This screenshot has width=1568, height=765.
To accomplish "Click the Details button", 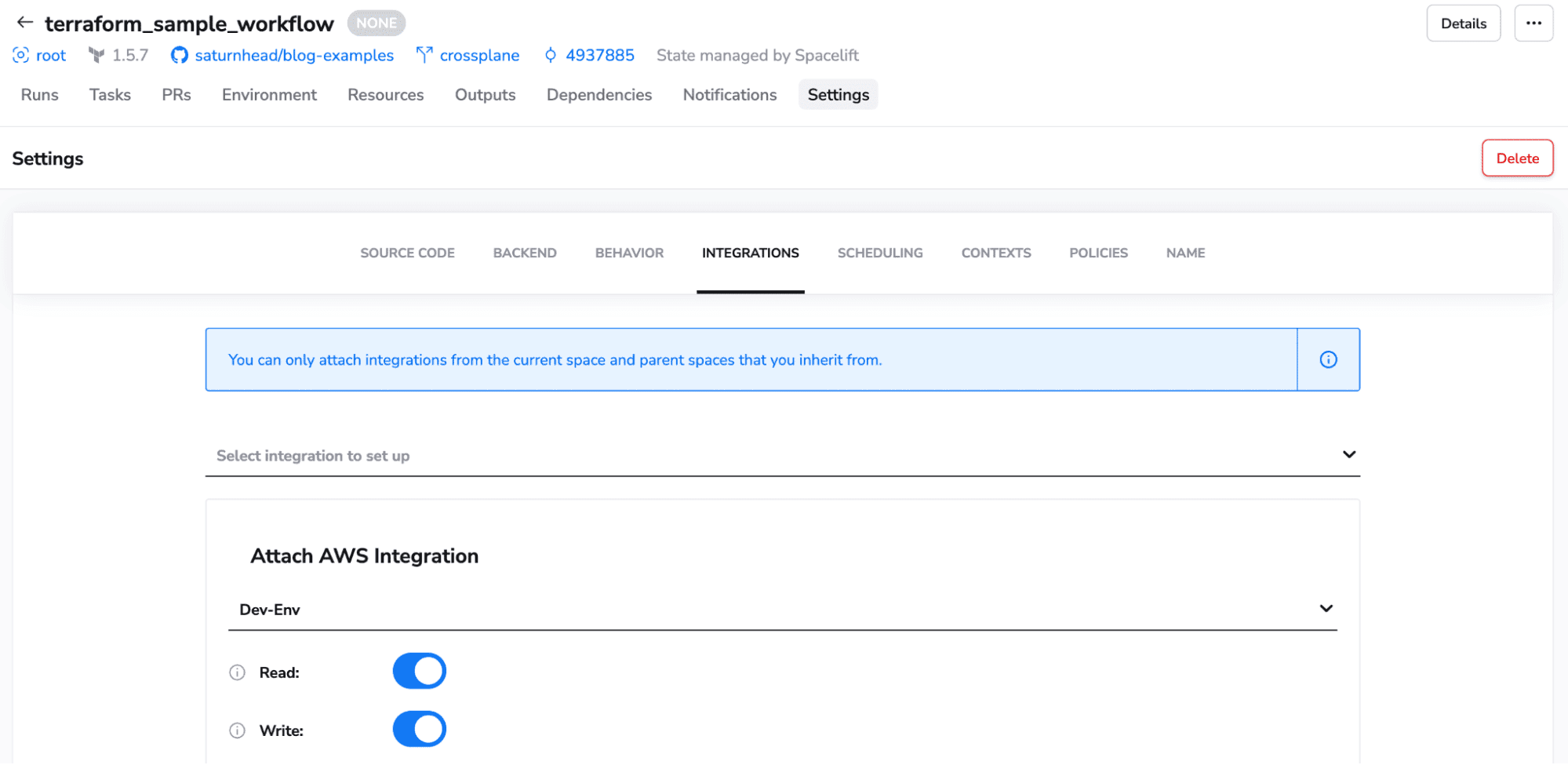I will coord(1463,23).
